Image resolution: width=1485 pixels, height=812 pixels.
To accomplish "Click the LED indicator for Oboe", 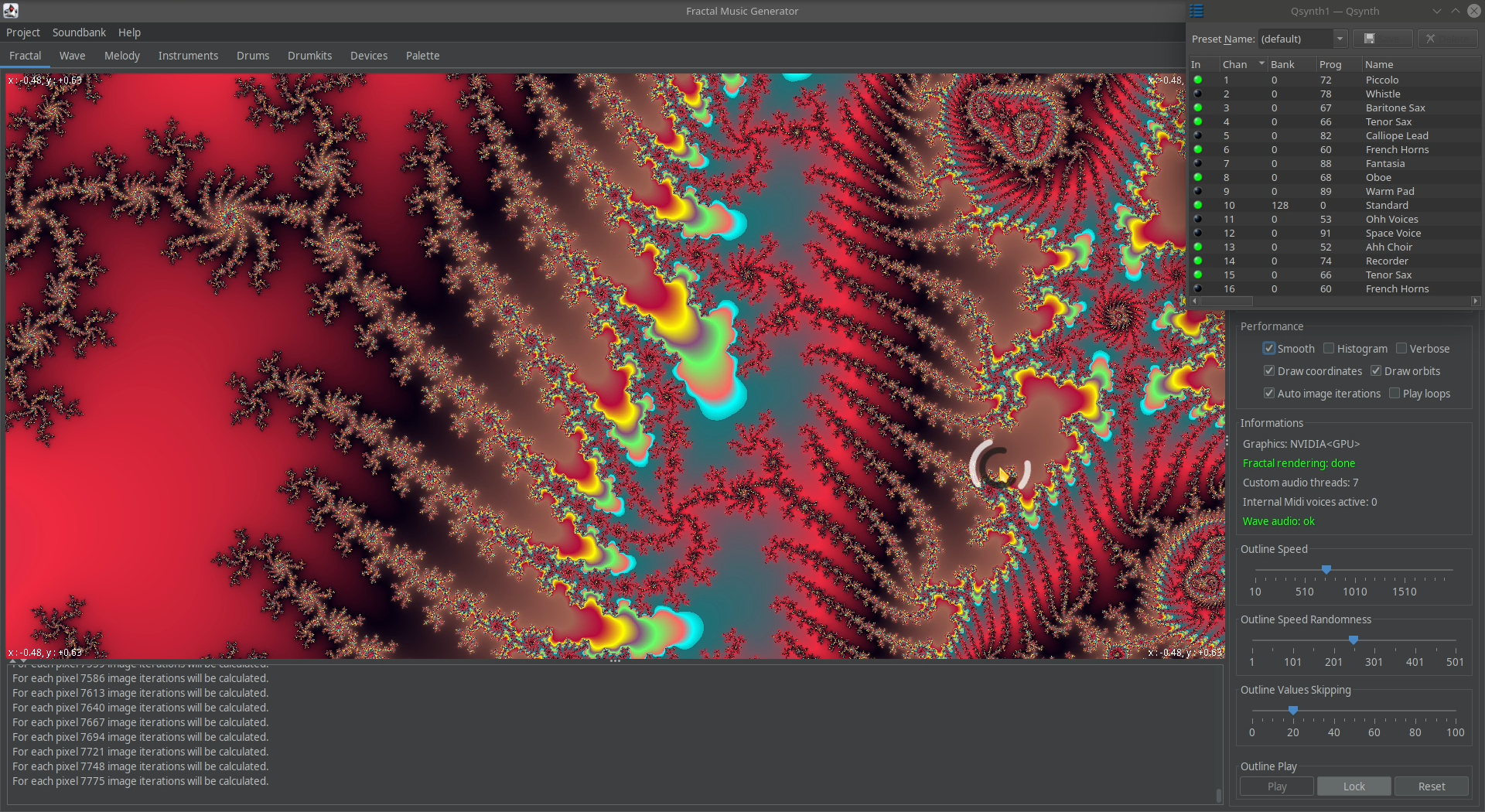I will coord(1198,177).
